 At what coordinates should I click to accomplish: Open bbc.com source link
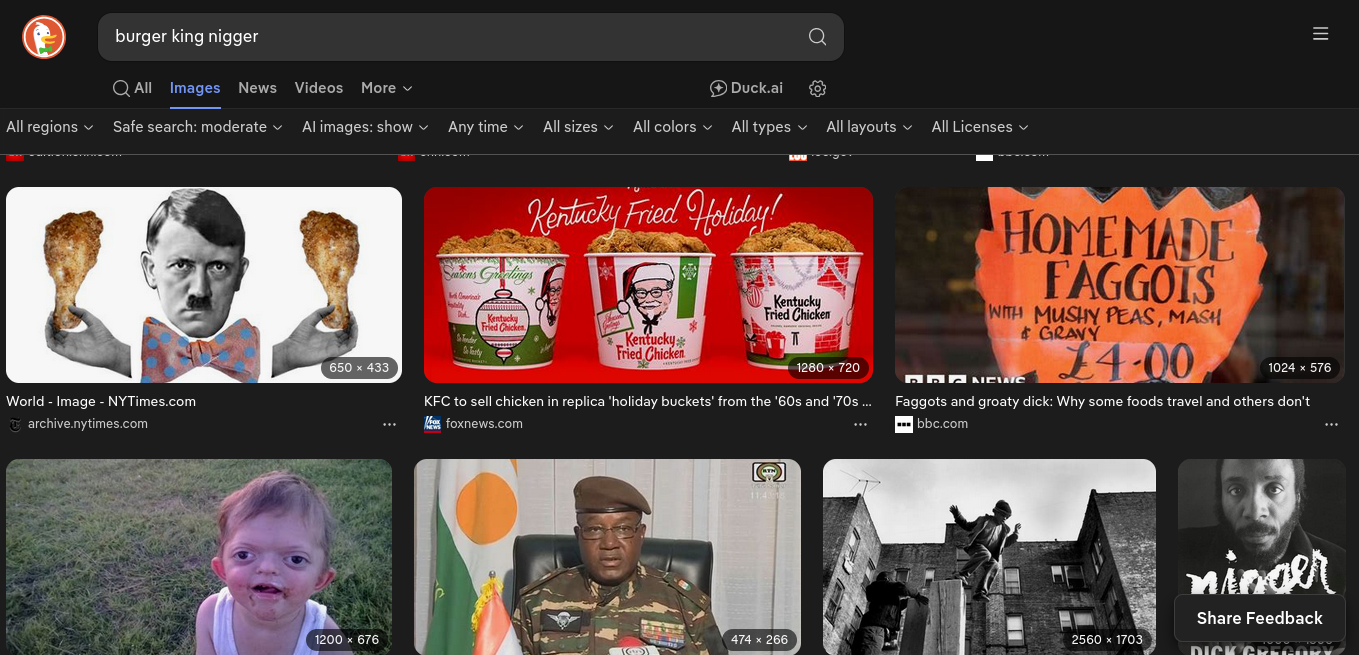pos(943,424)
